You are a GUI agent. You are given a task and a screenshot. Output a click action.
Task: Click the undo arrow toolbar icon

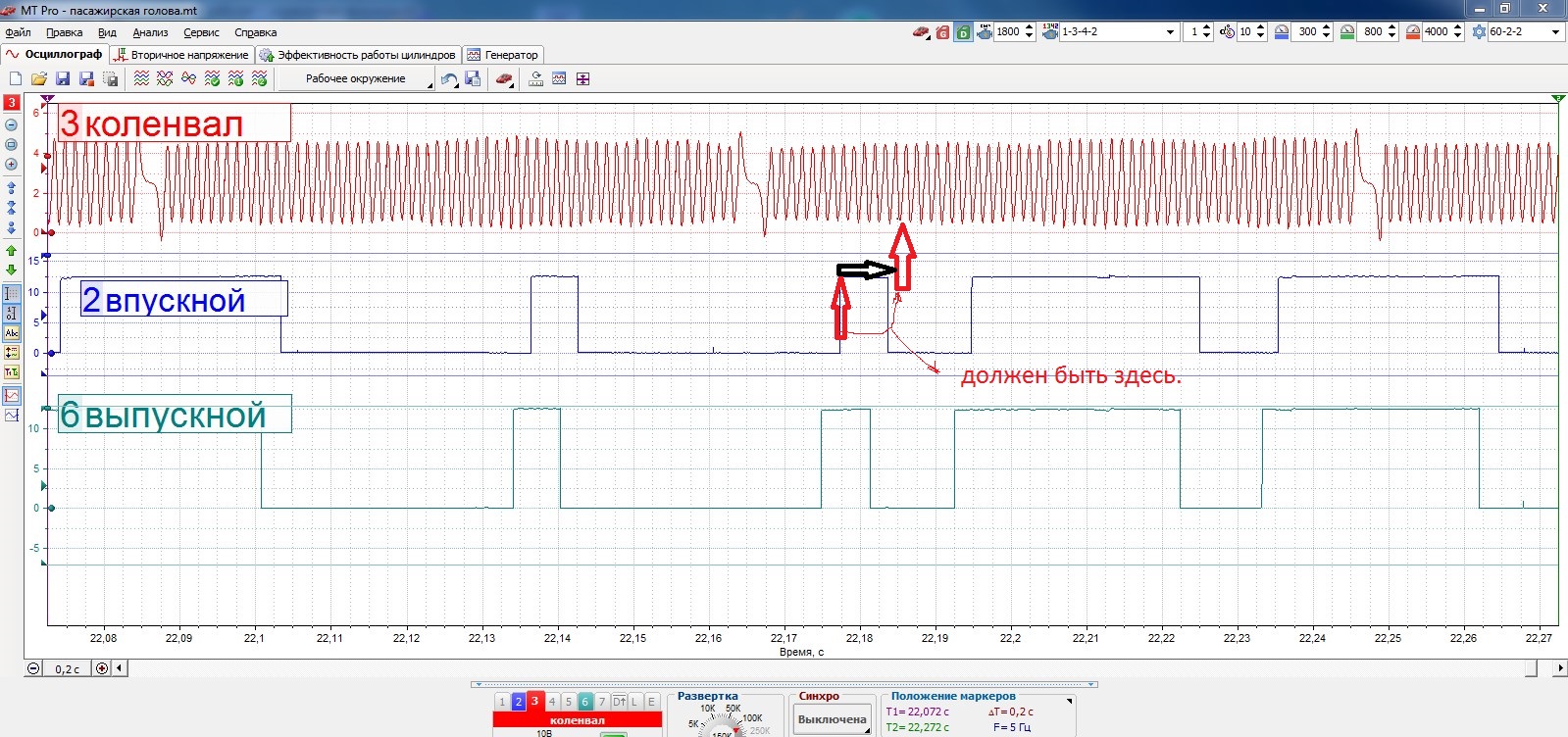(x=449, y=78)
